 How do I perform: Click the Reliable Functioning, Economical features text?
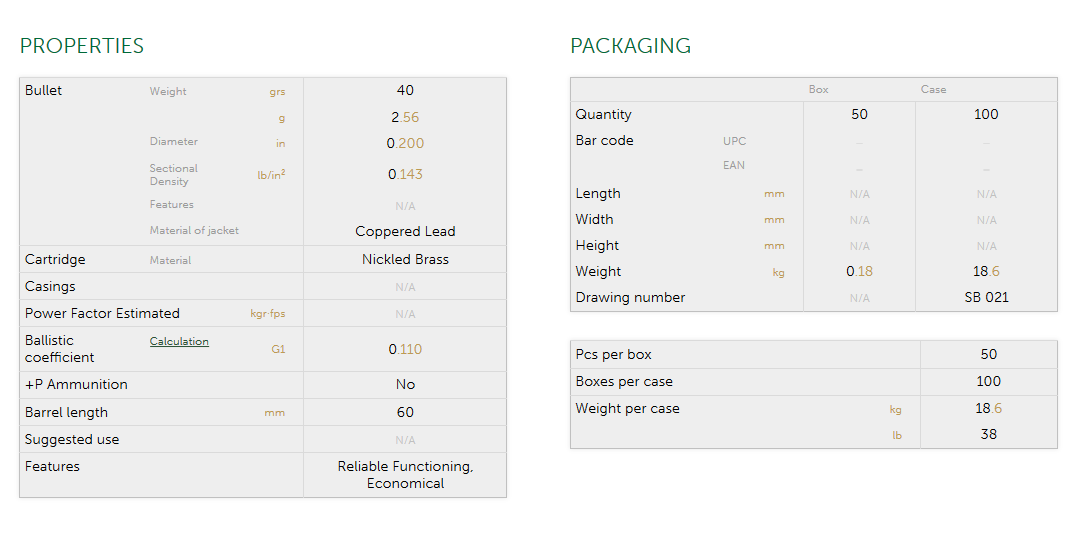coord(405,475)
